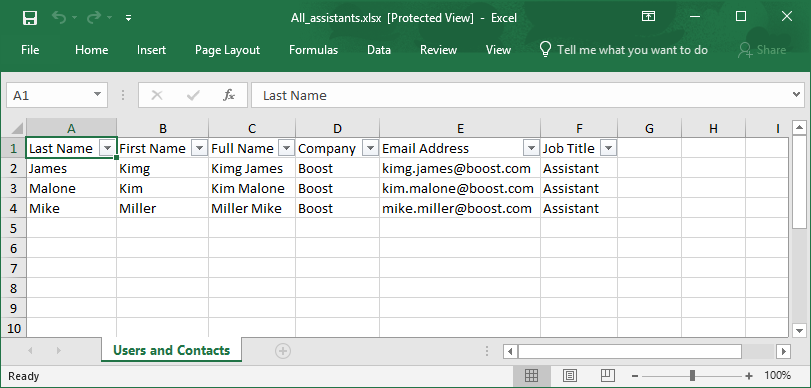Click the Cancel X icon in formula bar
Screen dimensions: 811x388
coord(157,95)
